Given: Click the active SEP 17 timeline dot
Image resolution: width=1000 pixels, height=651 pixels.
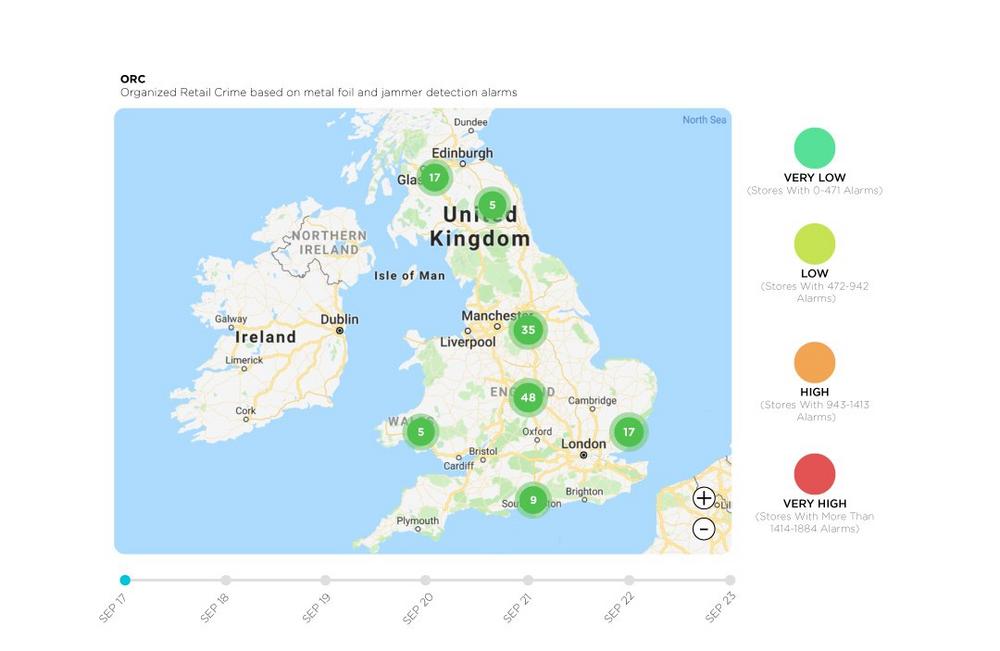Looking at the screenshot, I should point(125,580).
